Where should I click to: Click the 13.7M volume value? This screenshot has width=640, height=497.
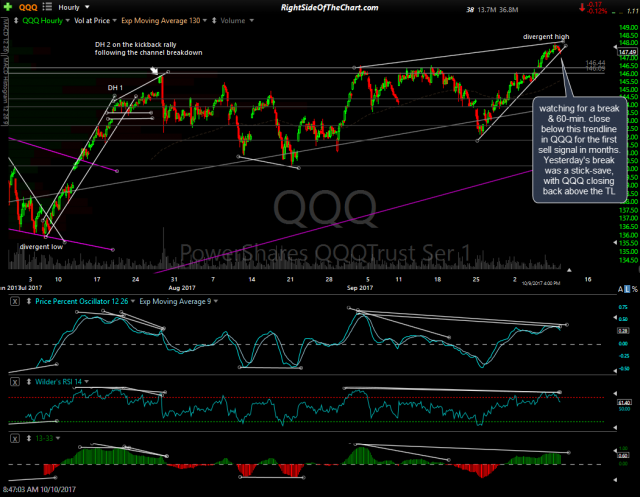coord(486,9)
